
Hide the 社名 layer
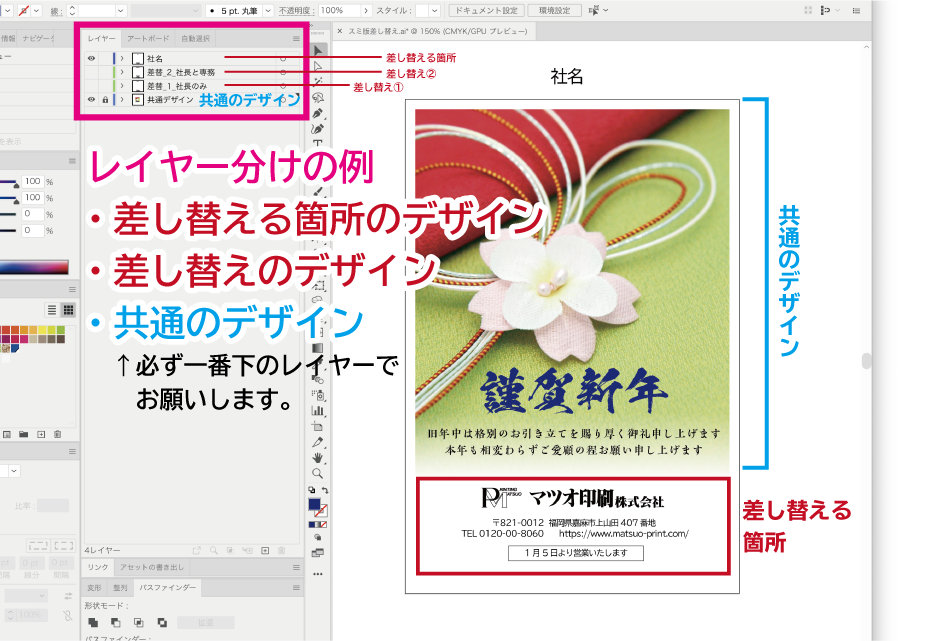tap(91, 58)
